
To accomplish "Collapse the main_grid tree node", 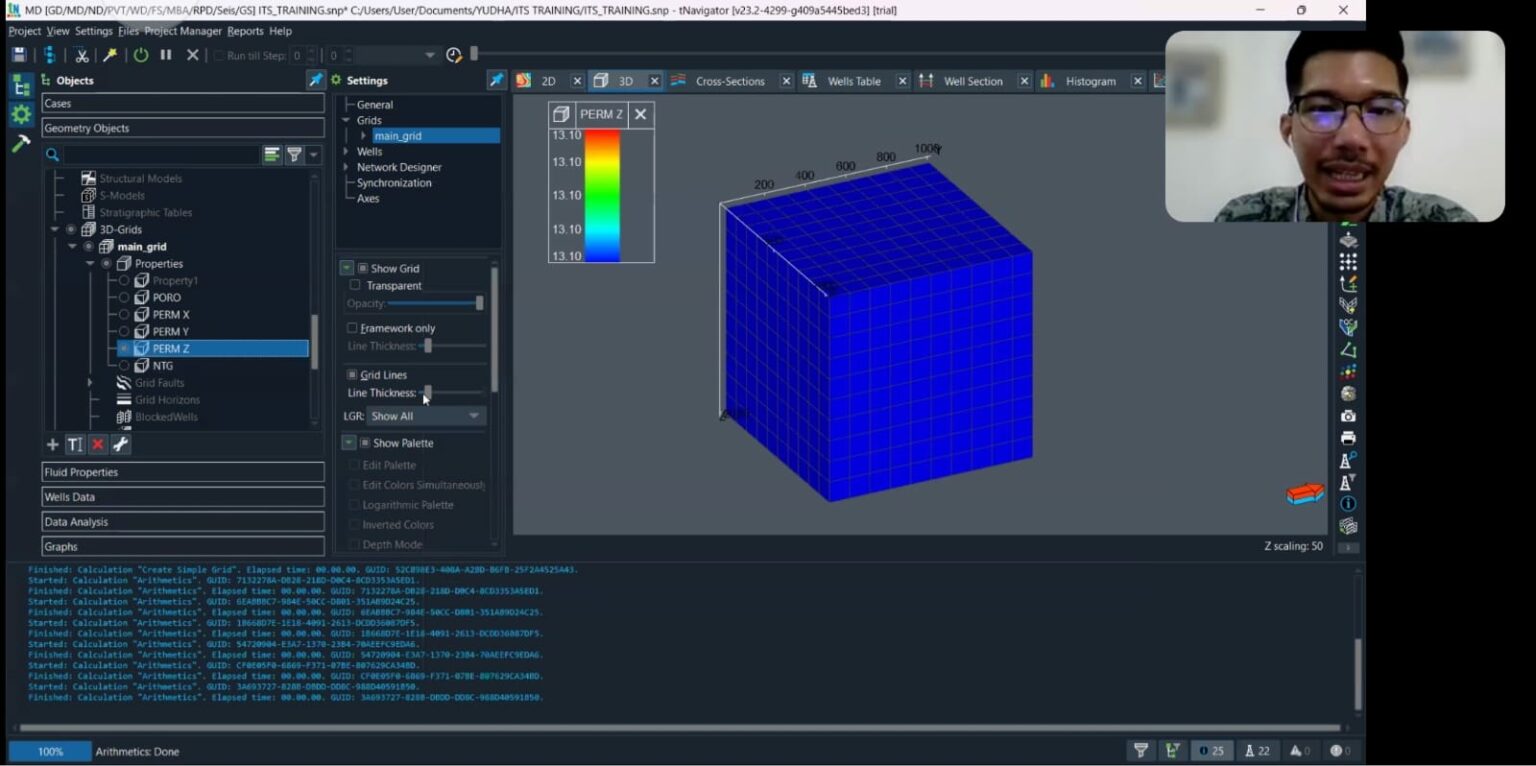I will tap(72, 247).
